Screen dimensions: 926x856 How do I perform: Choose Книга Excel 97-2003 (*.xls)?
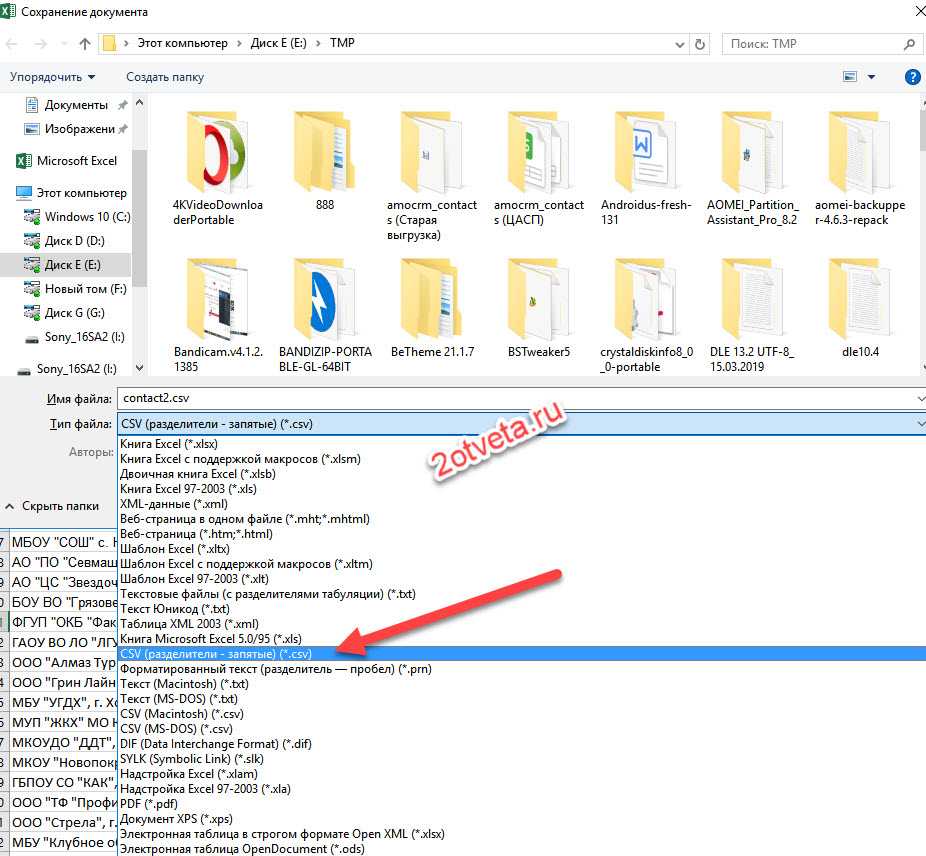coord(522,489)
